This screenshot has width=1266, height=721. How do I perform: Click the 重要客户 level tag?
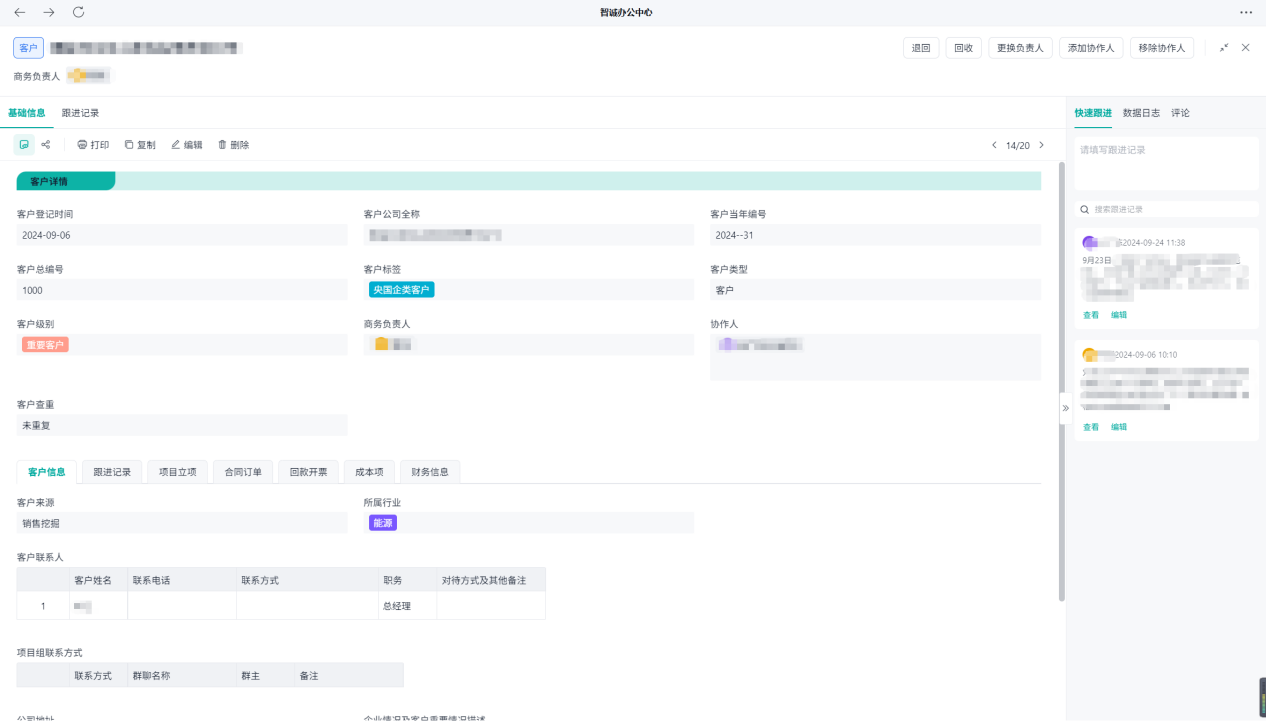tap(45, 345)
